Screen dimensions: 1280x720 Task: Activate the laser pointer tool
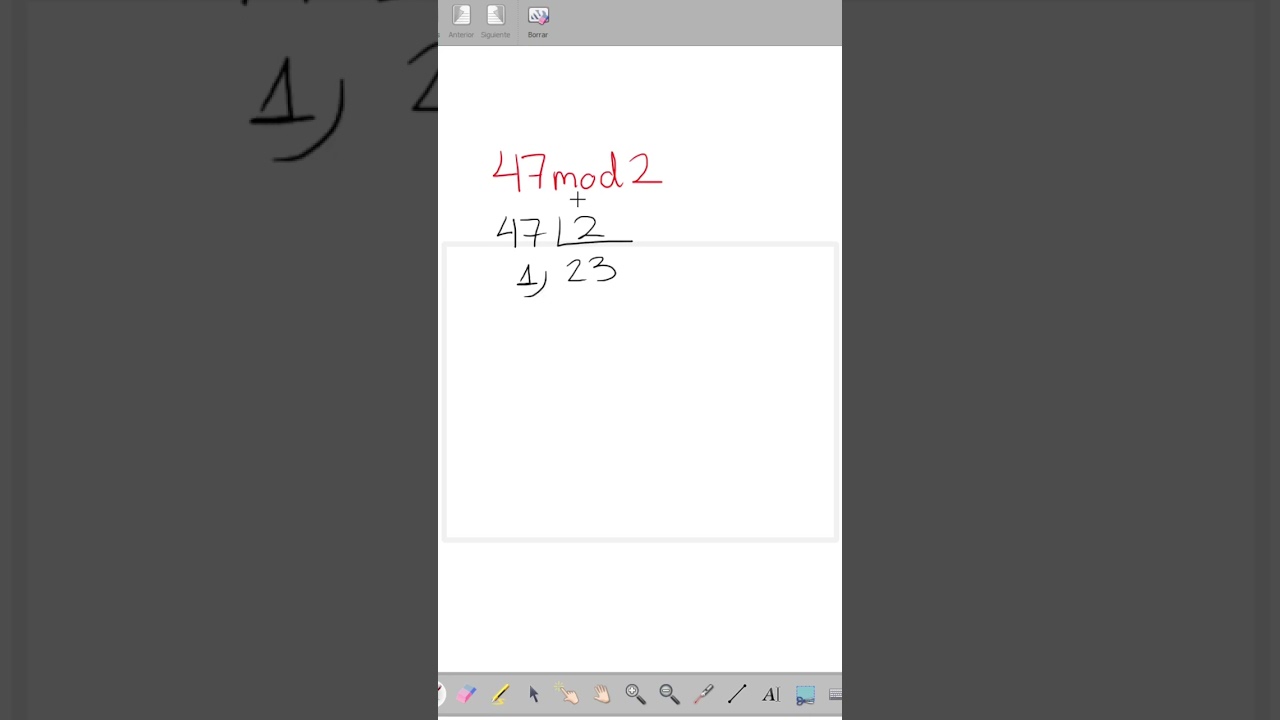pos(703,694)
